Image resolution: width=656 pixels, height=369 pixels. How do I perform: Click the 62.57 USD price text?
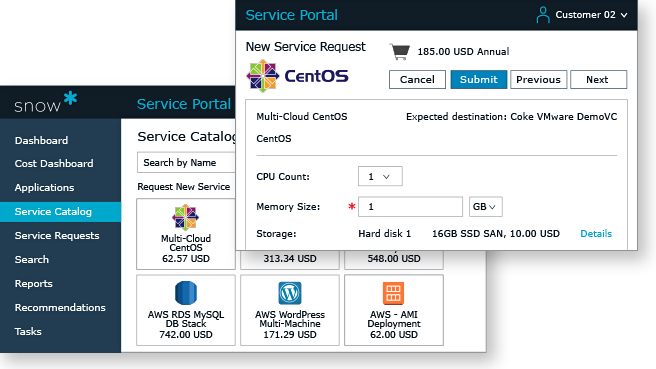(186, 259)
